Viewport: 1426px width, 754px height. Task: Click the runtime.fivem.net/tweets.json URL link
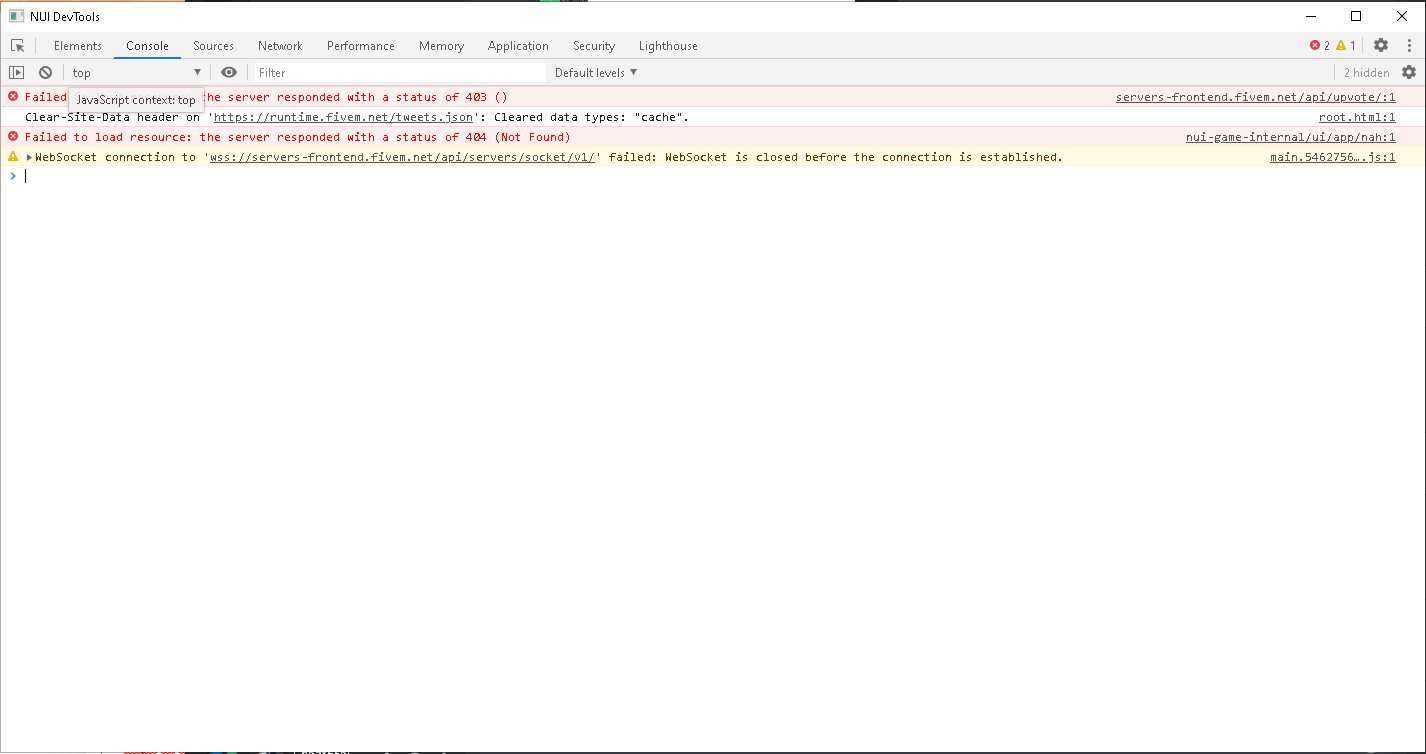pyautogui.click(x=344, y=117)
